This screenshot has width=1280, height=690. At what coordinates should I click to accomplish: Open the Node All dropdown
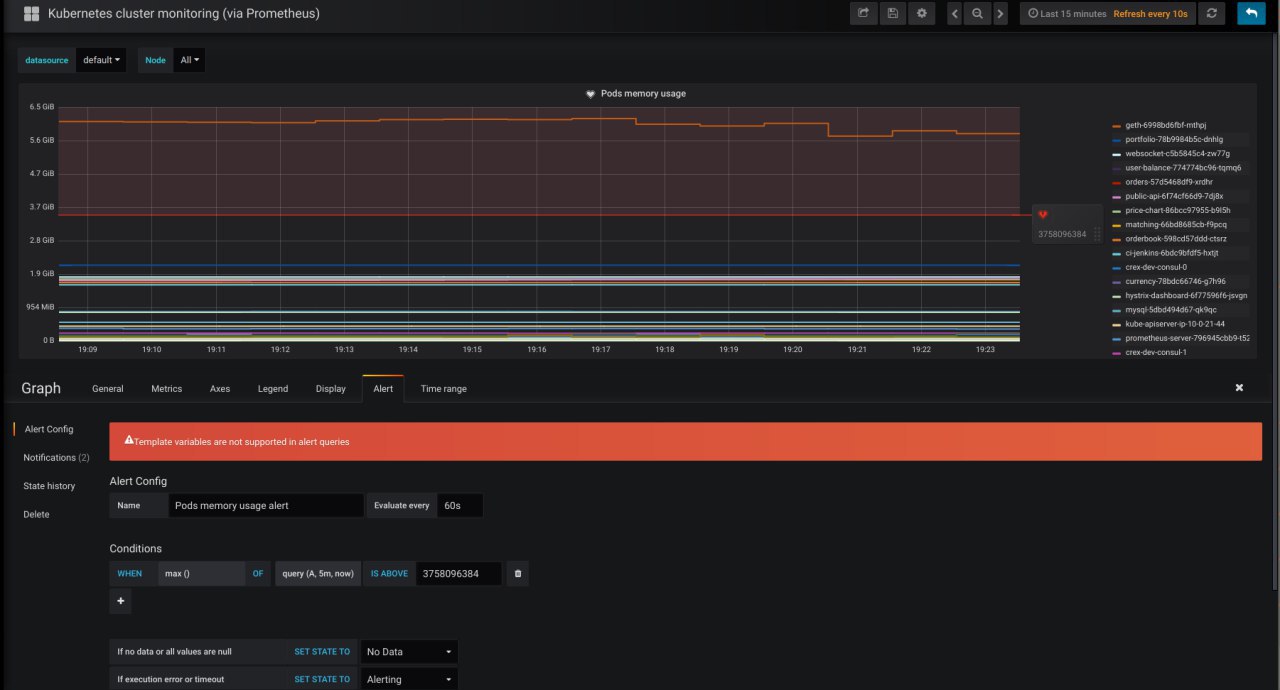click(x=189, y=60)
